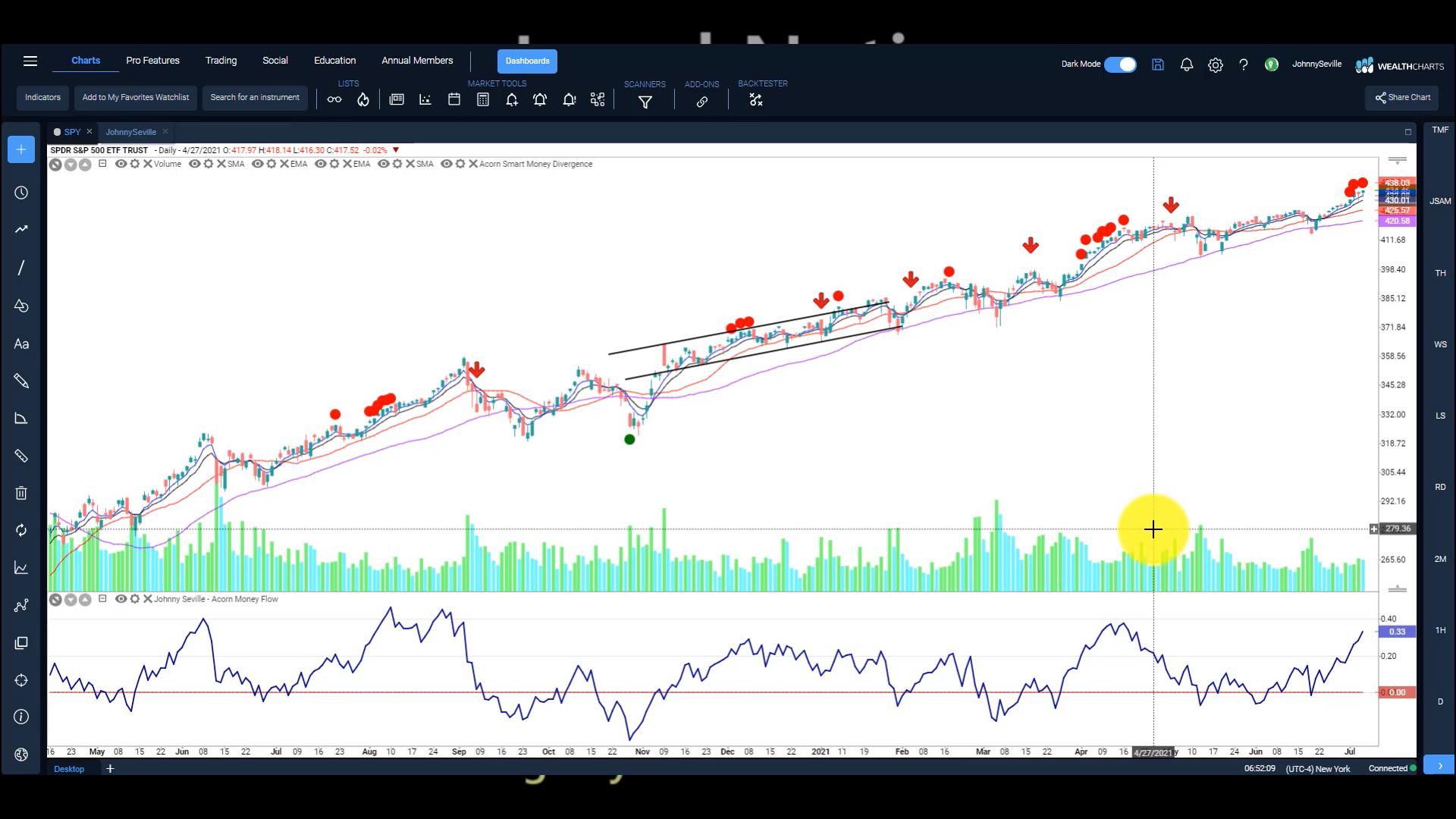Open settings gear of Volume indicator

[x=134, y=164]
